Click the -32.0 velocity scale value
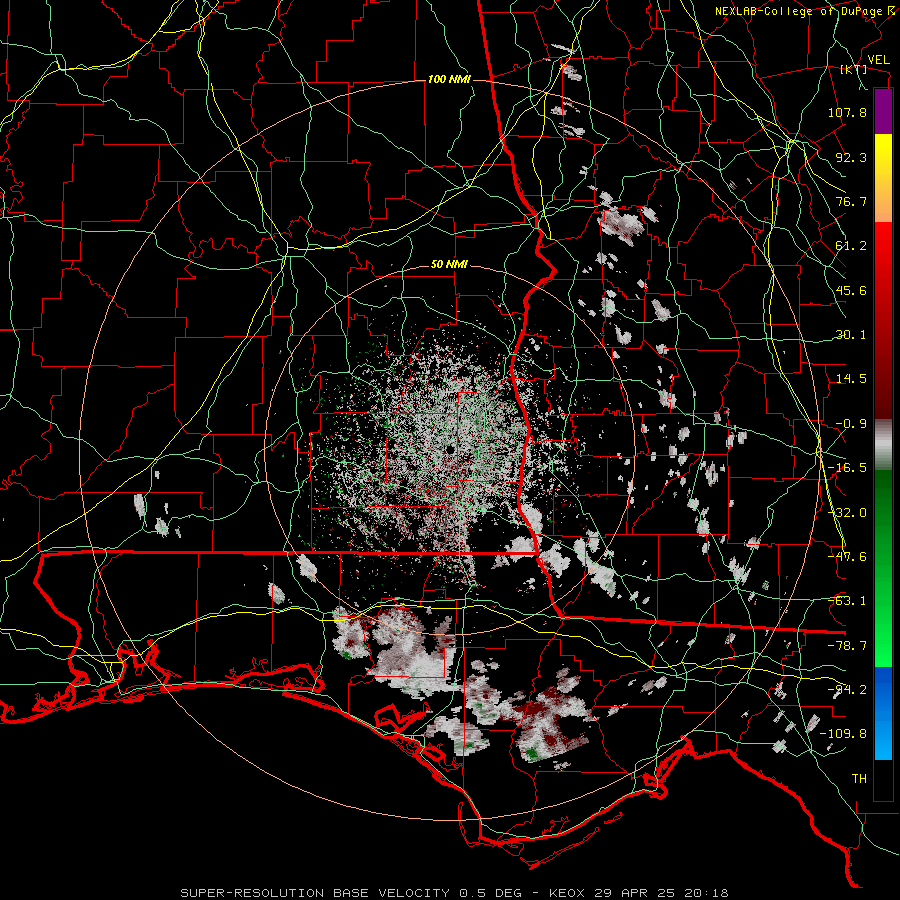The width and height of the screenshot is (900, 900). (847, 513)
